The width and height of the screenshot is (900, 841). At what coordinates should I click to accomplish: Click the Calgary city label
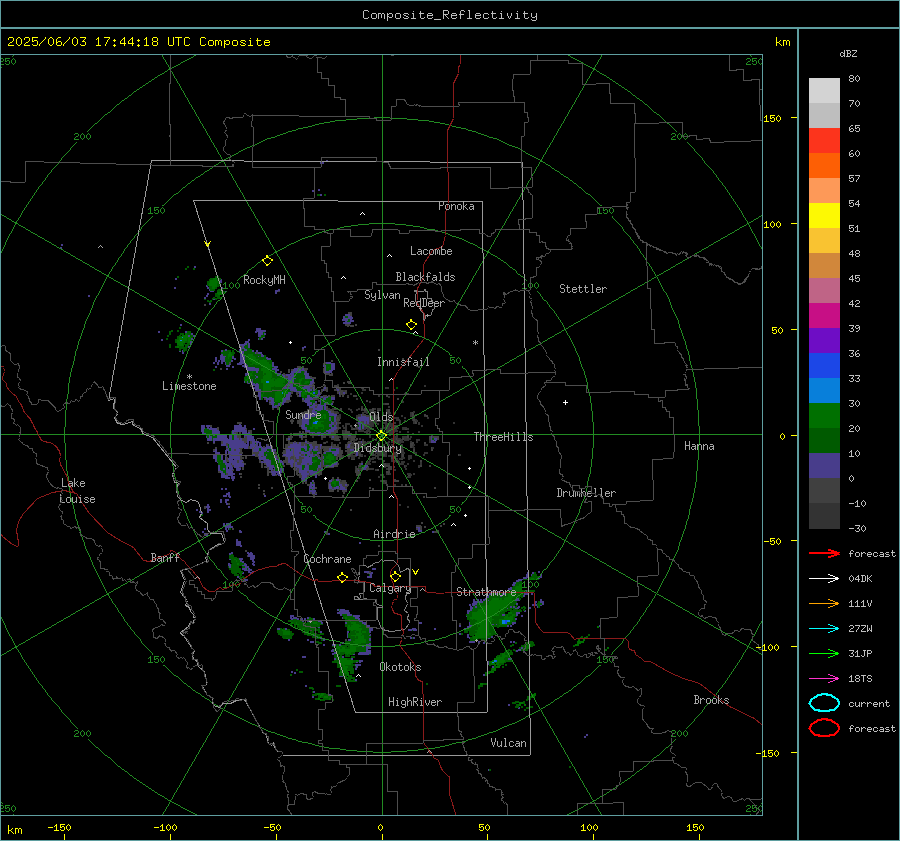point(390,588)
